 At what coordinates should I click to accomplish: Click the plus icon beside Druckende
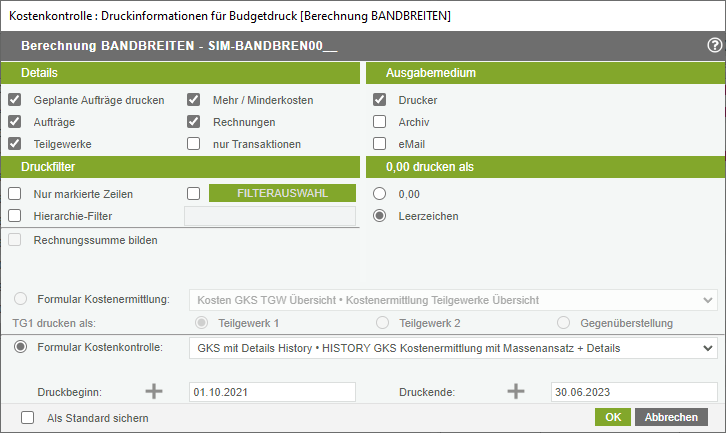coord(516,391)
